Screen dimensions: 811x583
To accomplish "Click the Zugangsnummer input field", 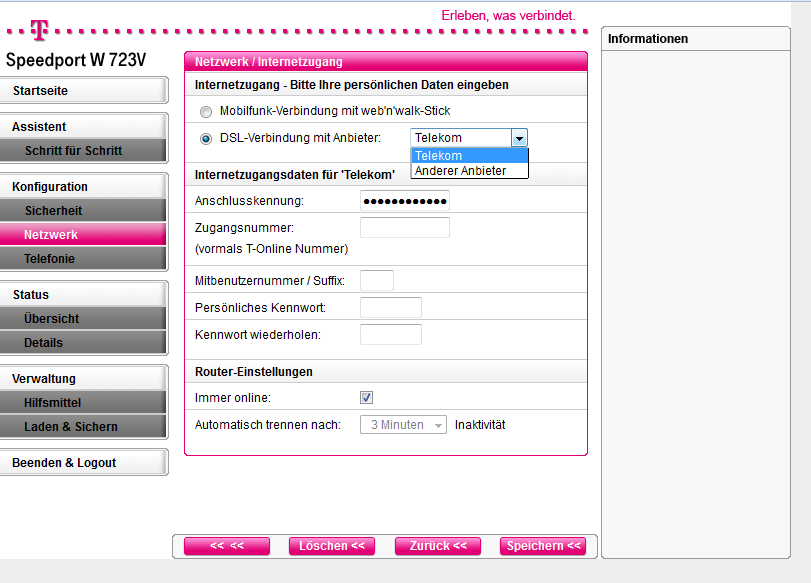I will tap(405, 228).
